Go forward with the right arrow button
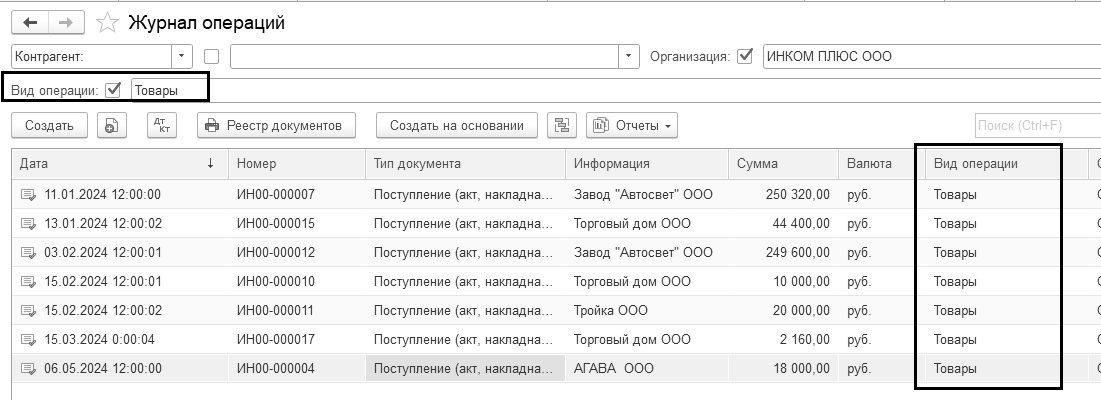 [x=66, y=22]
